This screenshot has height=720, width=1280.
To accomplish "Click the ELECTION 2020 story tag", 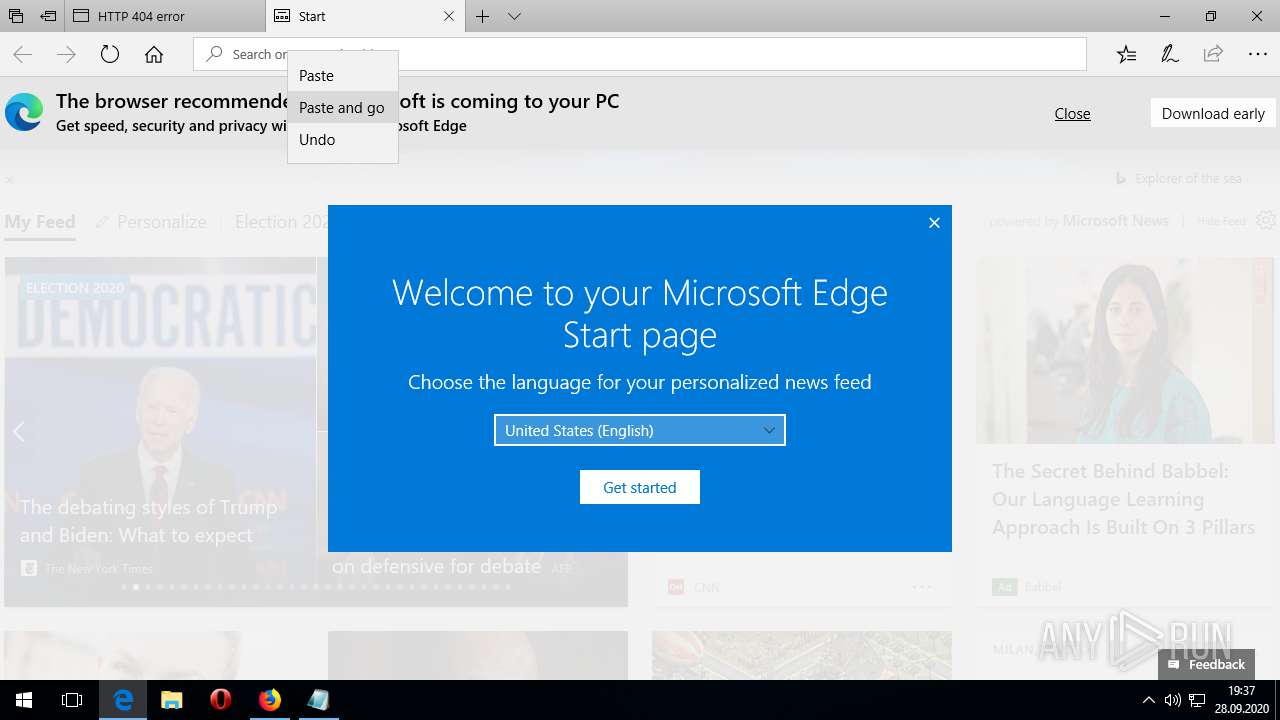I will click(75, 288).
